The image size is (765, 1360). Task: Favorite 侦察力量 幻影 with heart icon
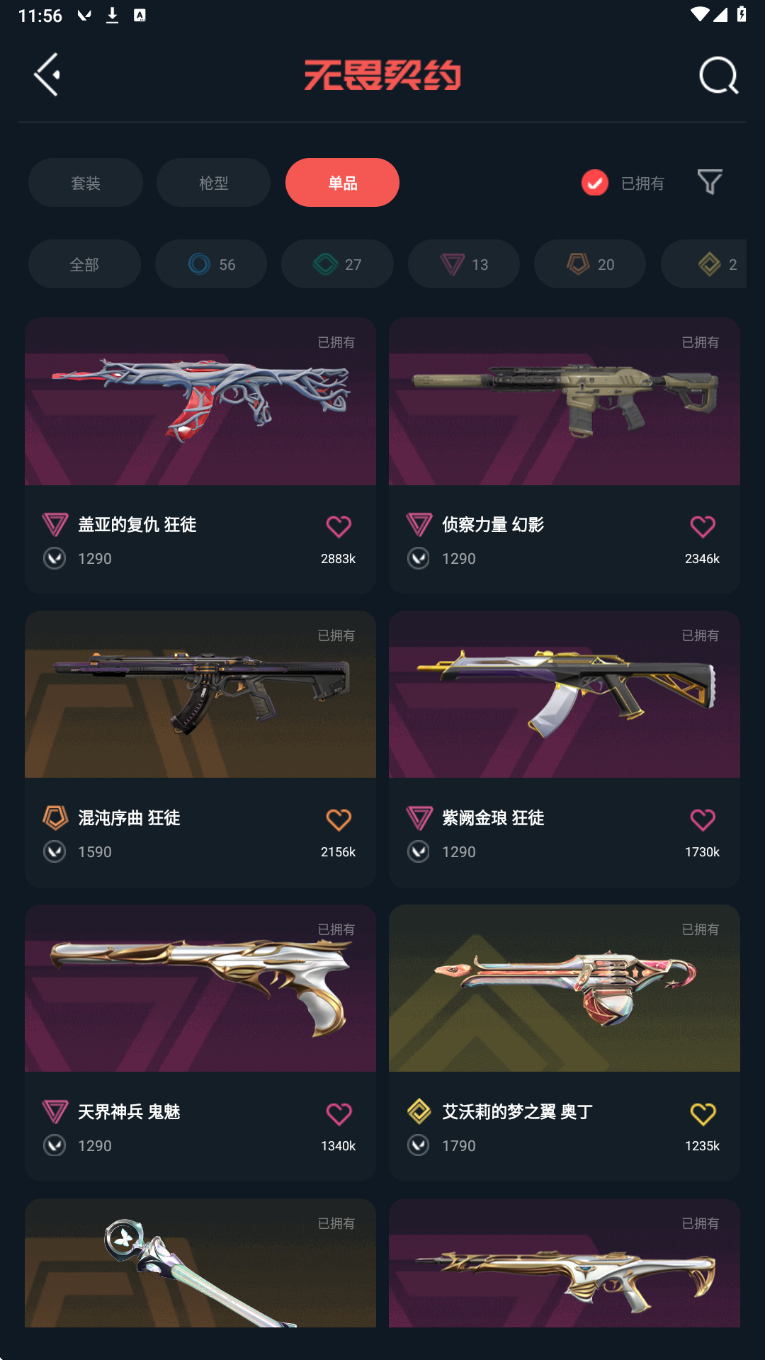click(x=703, y=526)
